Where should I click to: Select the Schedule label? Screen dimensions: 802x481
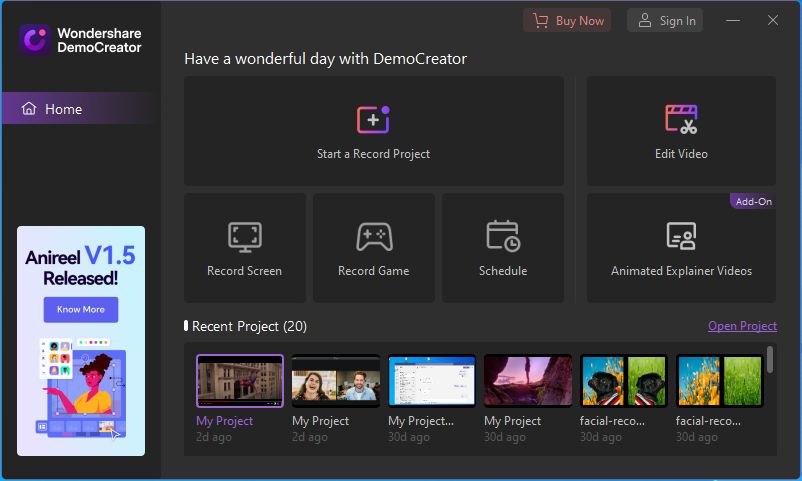[x=503, y=271]
